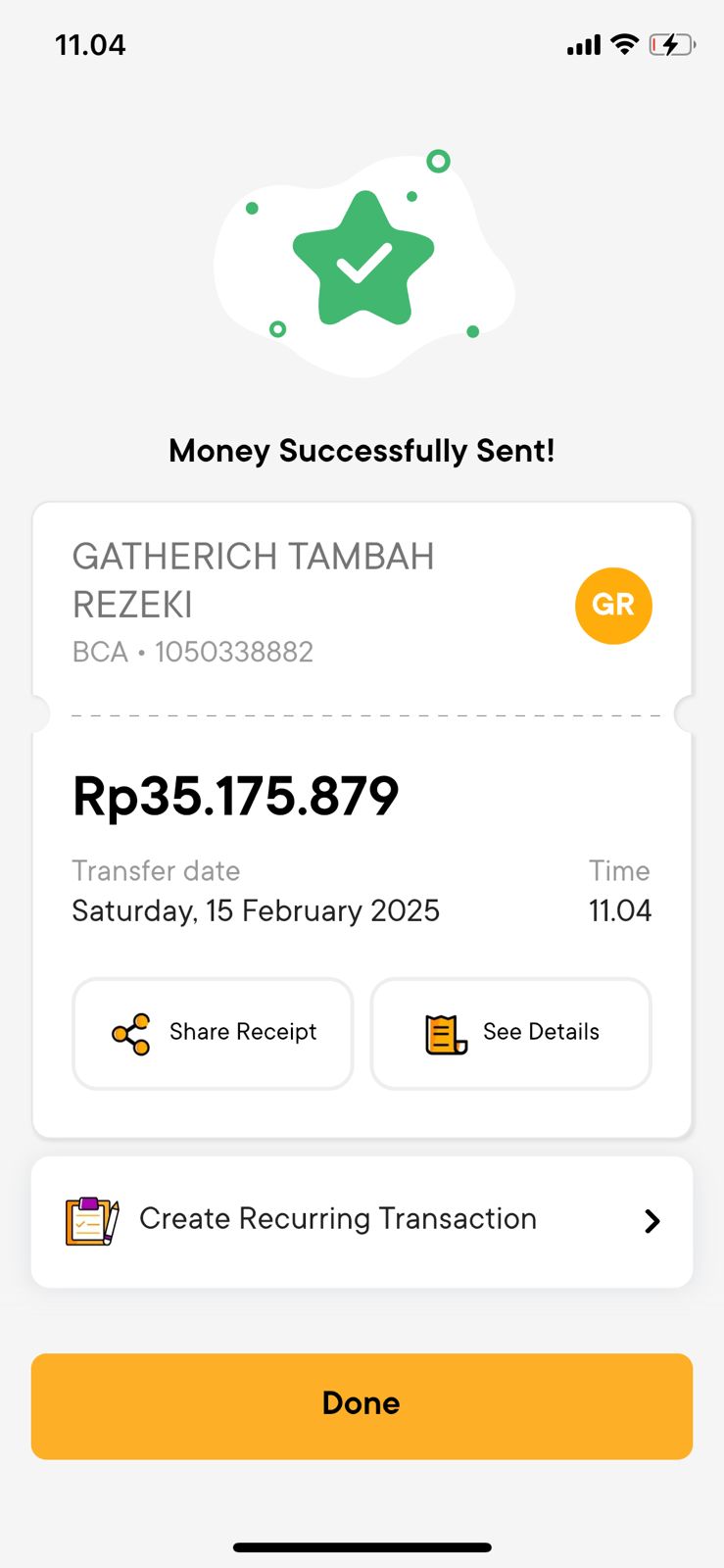Tap the cellular signal bars
The image size is (724, 1568).
(584, 45)
